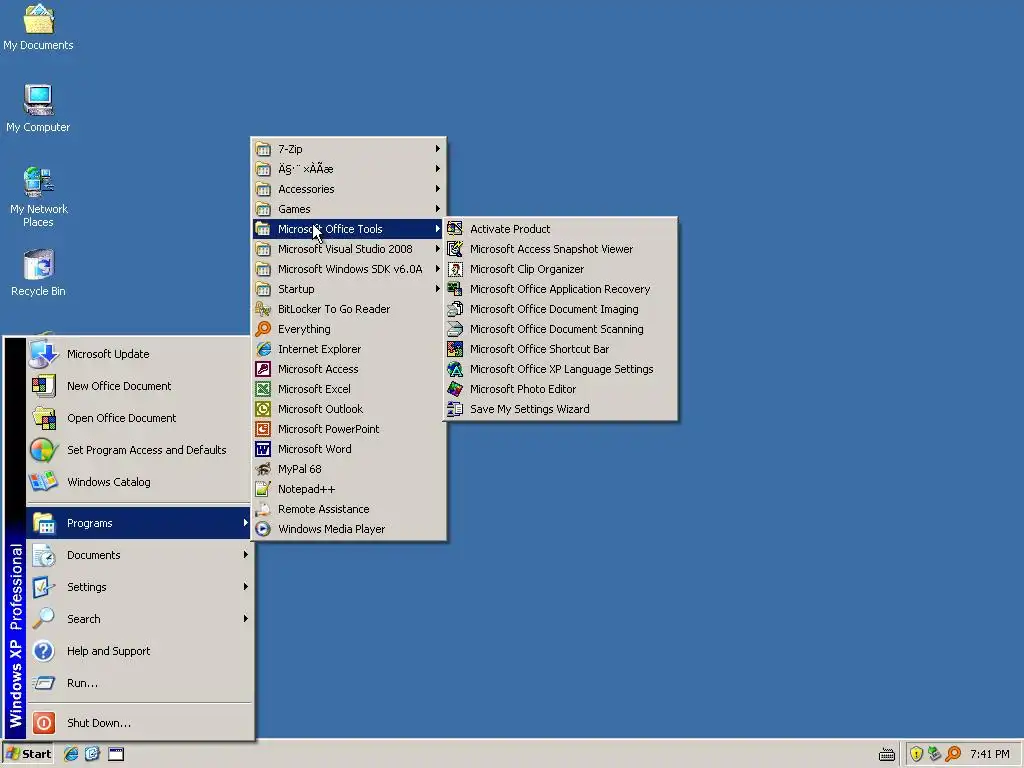Launch Microsoft PowerPoint icon
The width and height of the screenshot is (1024, 768).
263,429
